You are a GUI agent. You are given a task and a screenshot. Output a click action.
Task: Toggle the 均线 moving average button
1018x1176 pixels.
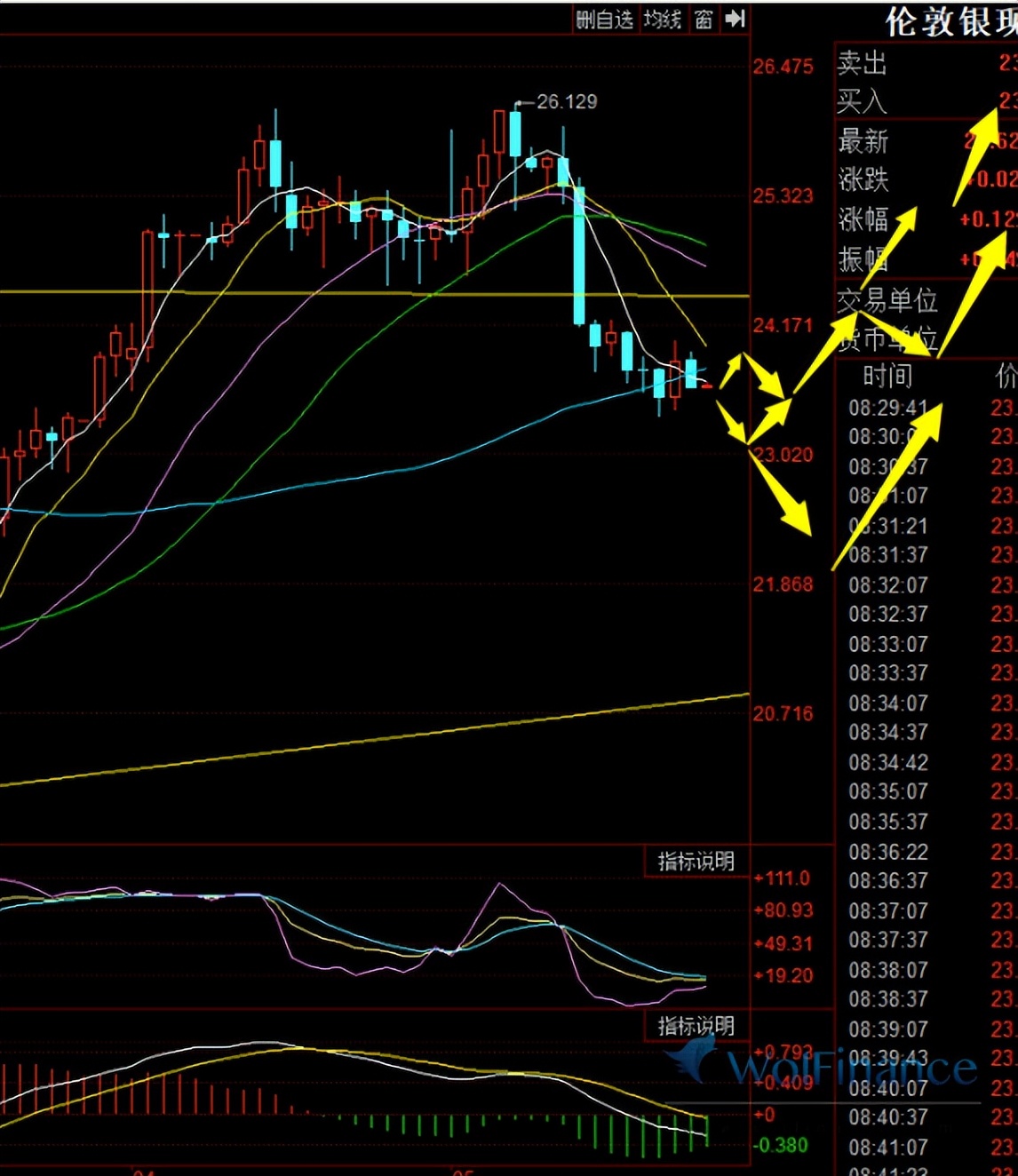click(663, 20)
